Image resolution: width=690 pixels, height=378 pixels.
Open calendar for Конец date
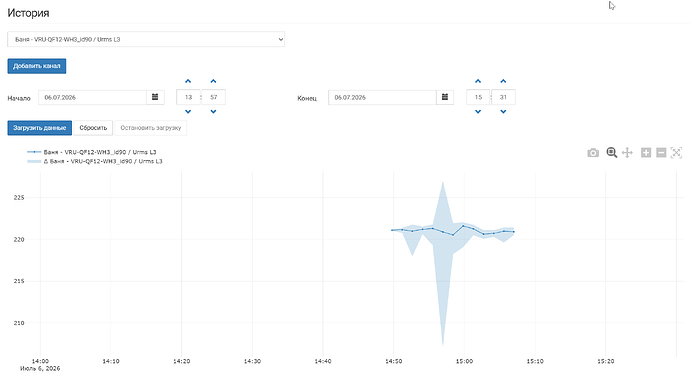click(x=445, y=97)
